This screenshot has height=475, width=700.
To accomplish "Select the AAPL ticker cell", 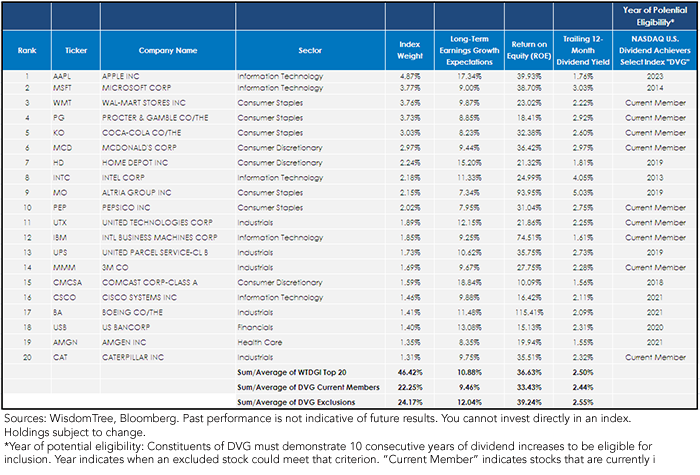I will point(62,76).
